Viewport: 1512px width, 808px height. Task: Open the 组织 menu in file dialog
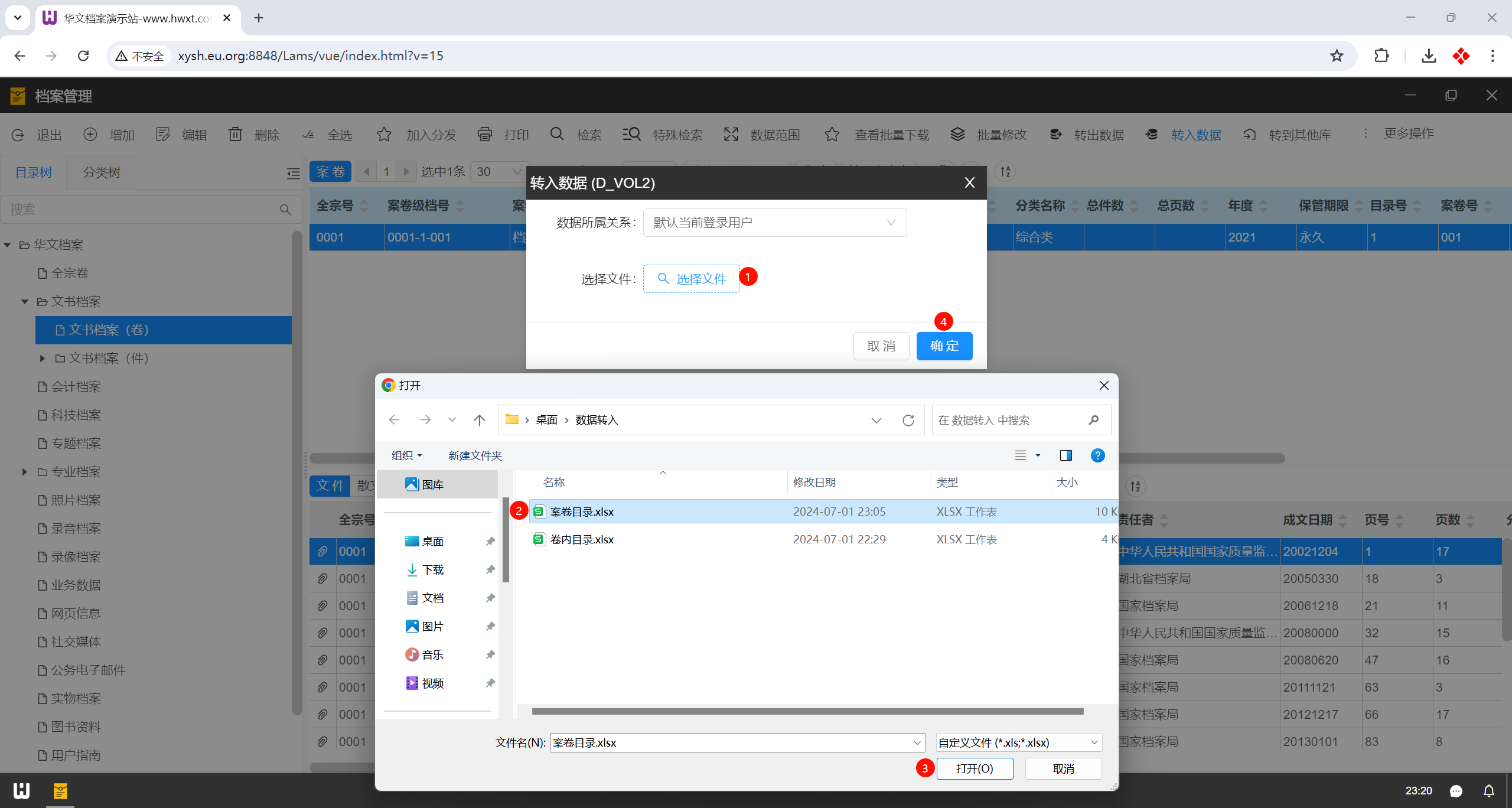(406, 455)
